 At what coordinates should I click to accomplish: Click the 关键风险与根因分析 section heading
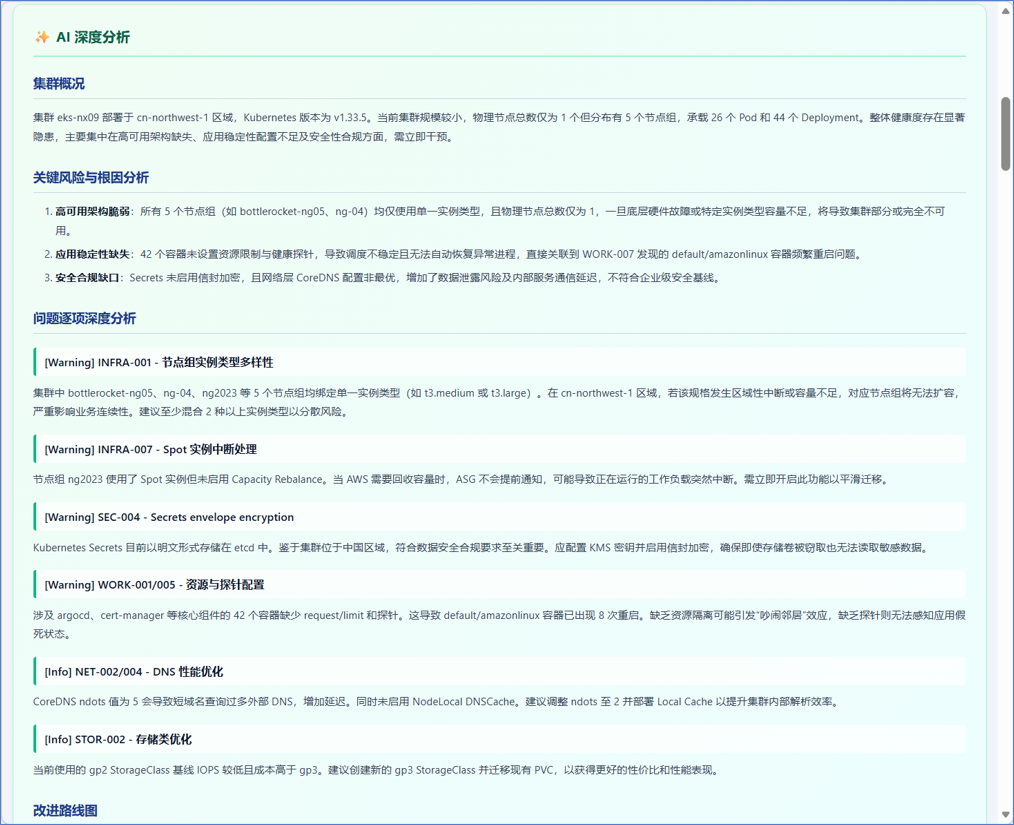pos(91,177)
